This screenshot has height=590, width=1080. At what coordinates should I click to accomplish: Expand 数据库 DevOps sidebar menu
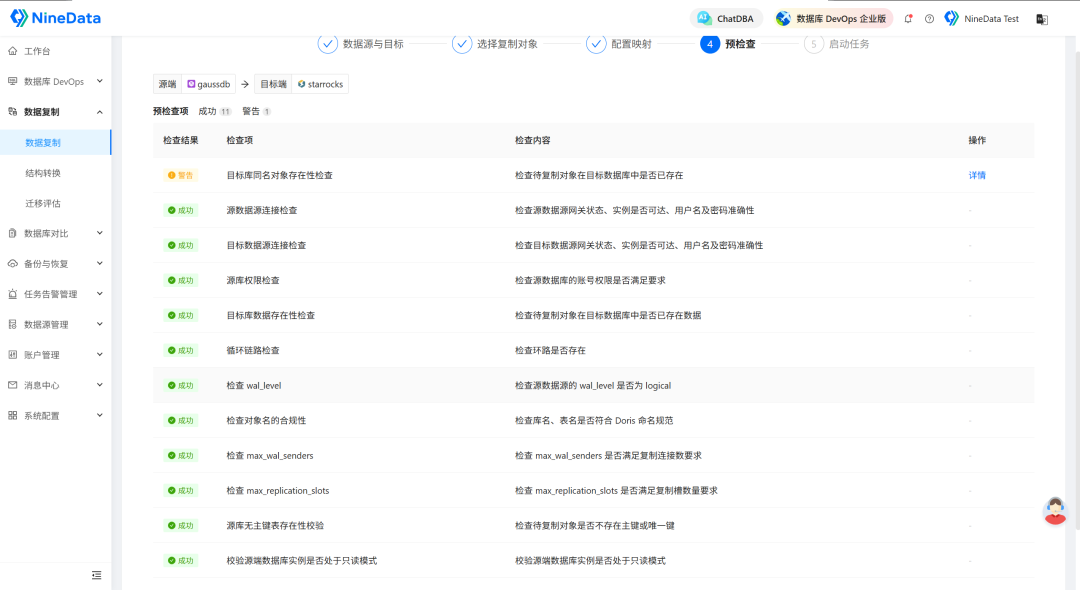coord(55,81)
